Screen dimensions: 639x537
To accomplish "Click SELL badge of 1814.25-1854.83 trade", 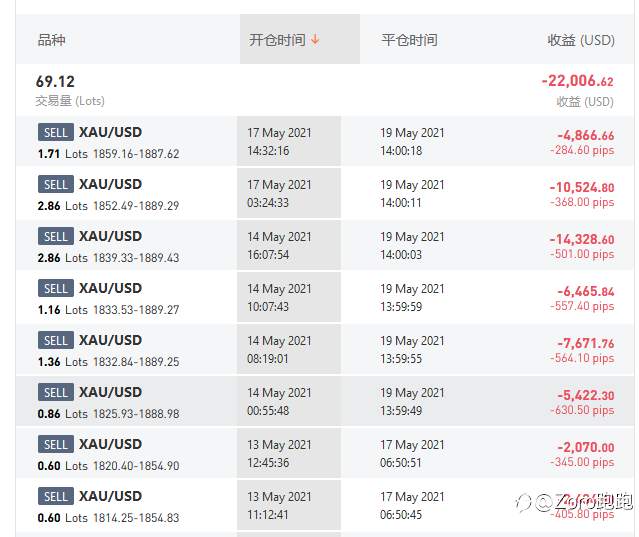I will (x=56, y=496).
